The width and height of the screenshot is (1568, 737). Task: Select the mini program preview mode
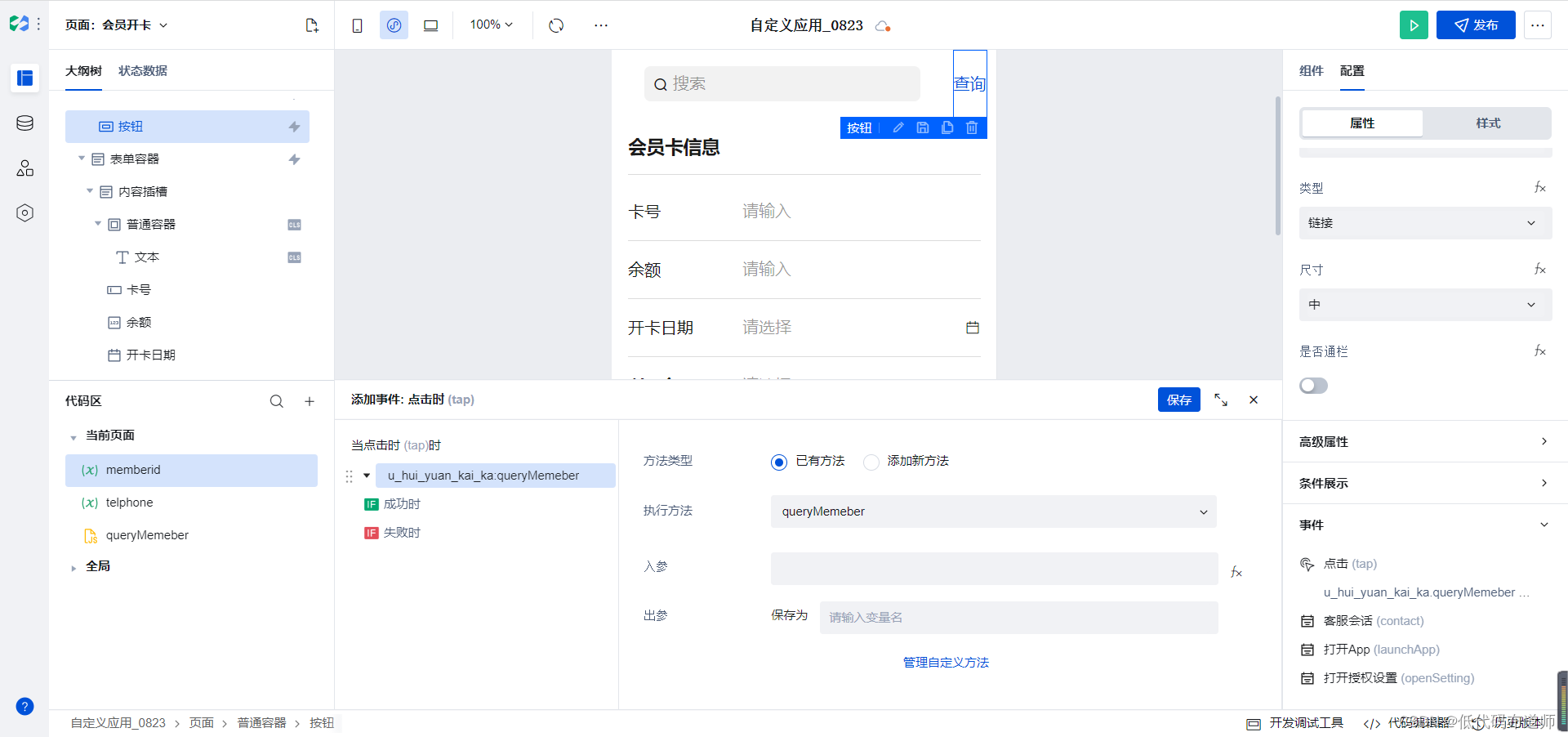394,25
